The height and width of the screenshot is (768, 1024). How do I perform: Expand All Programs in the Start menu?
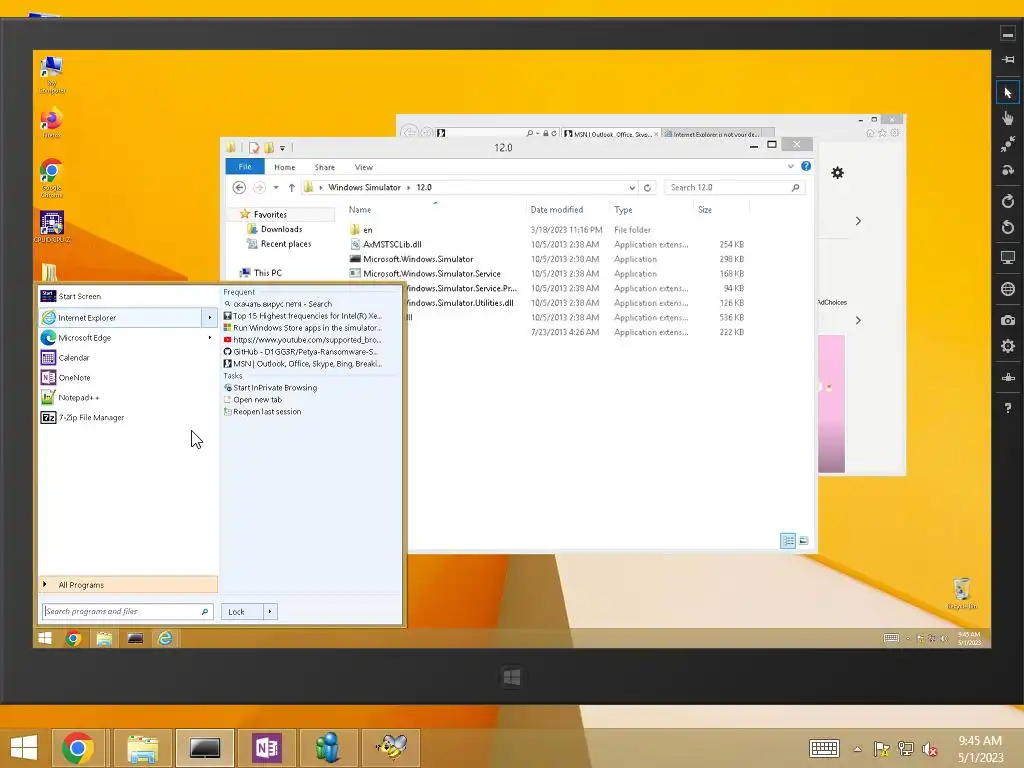click(x=128, y=584)
